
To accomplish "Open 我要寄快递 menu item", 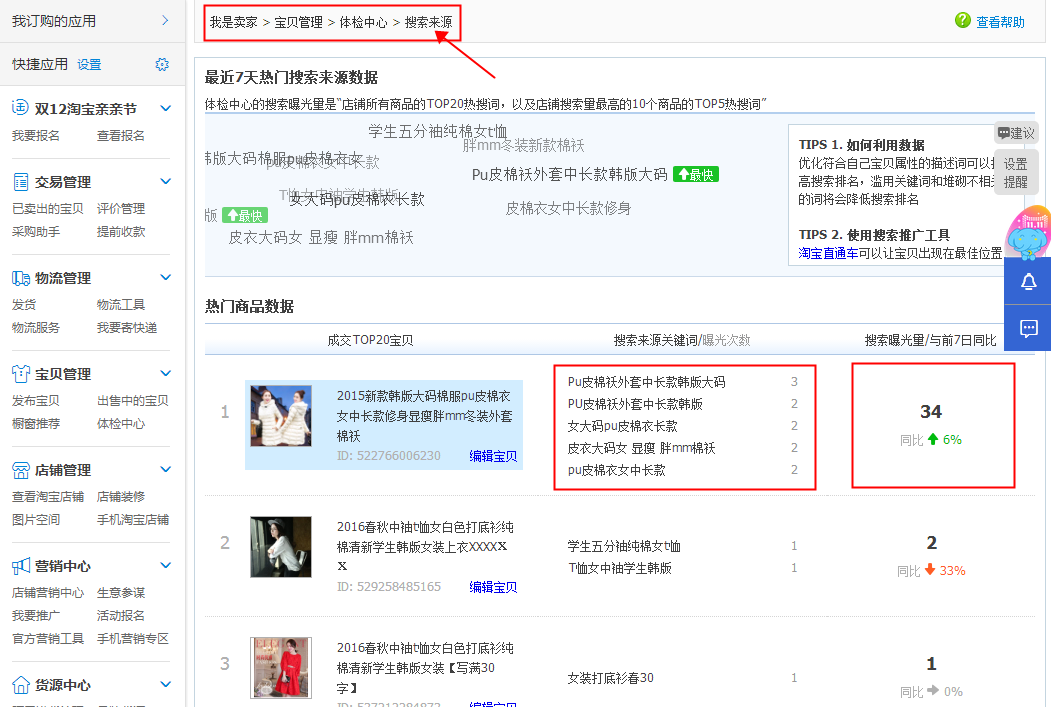I will pos(127,328).
